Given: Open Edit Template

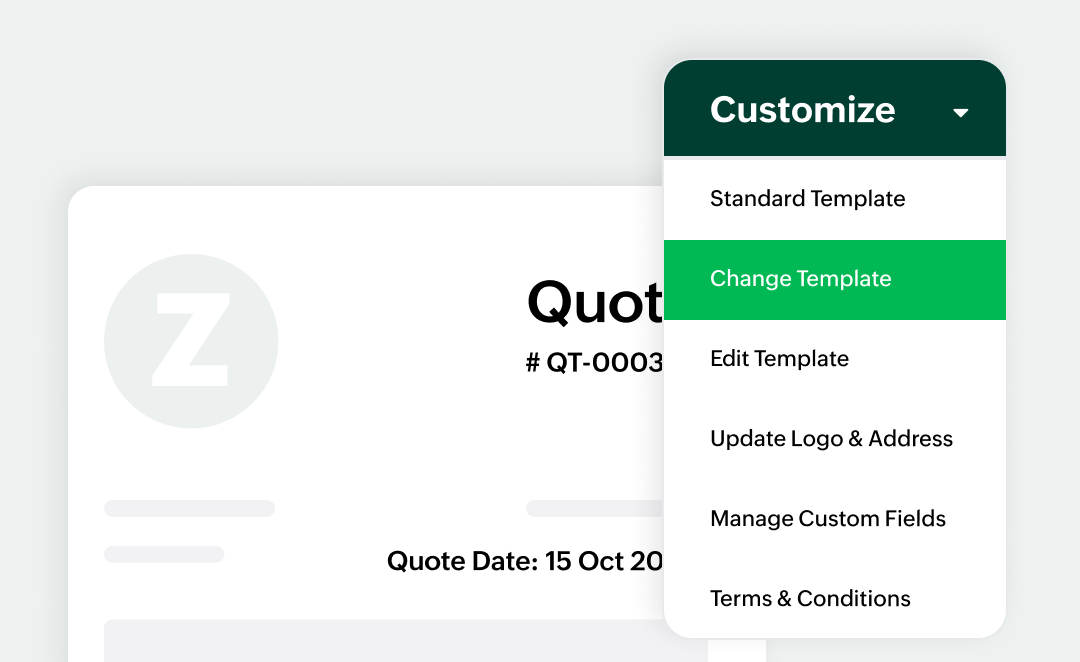Looking at the screenshot, I should [x=779, y=359].
